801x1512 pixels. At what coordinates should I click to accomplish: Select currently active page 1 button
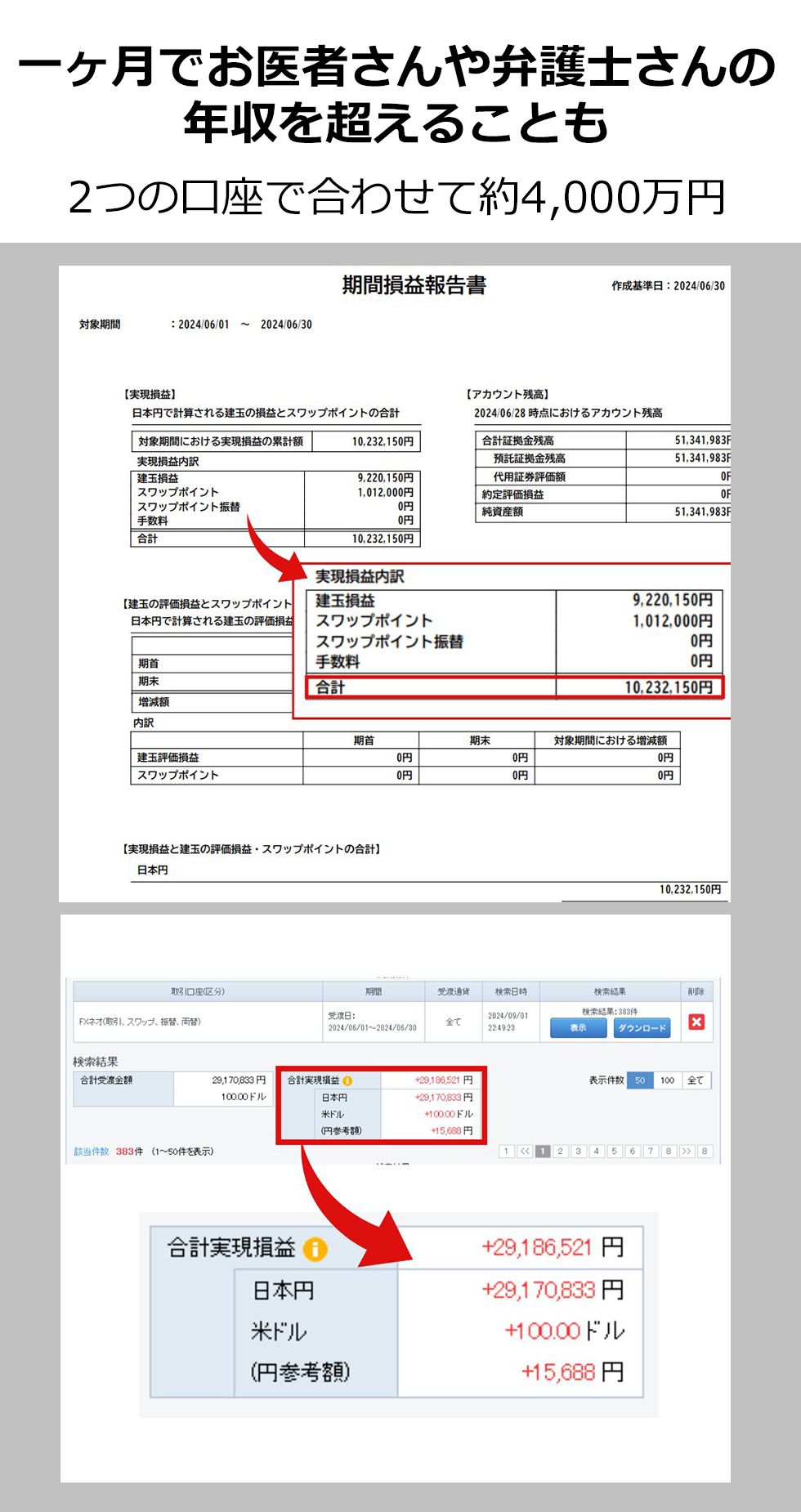543,1151
